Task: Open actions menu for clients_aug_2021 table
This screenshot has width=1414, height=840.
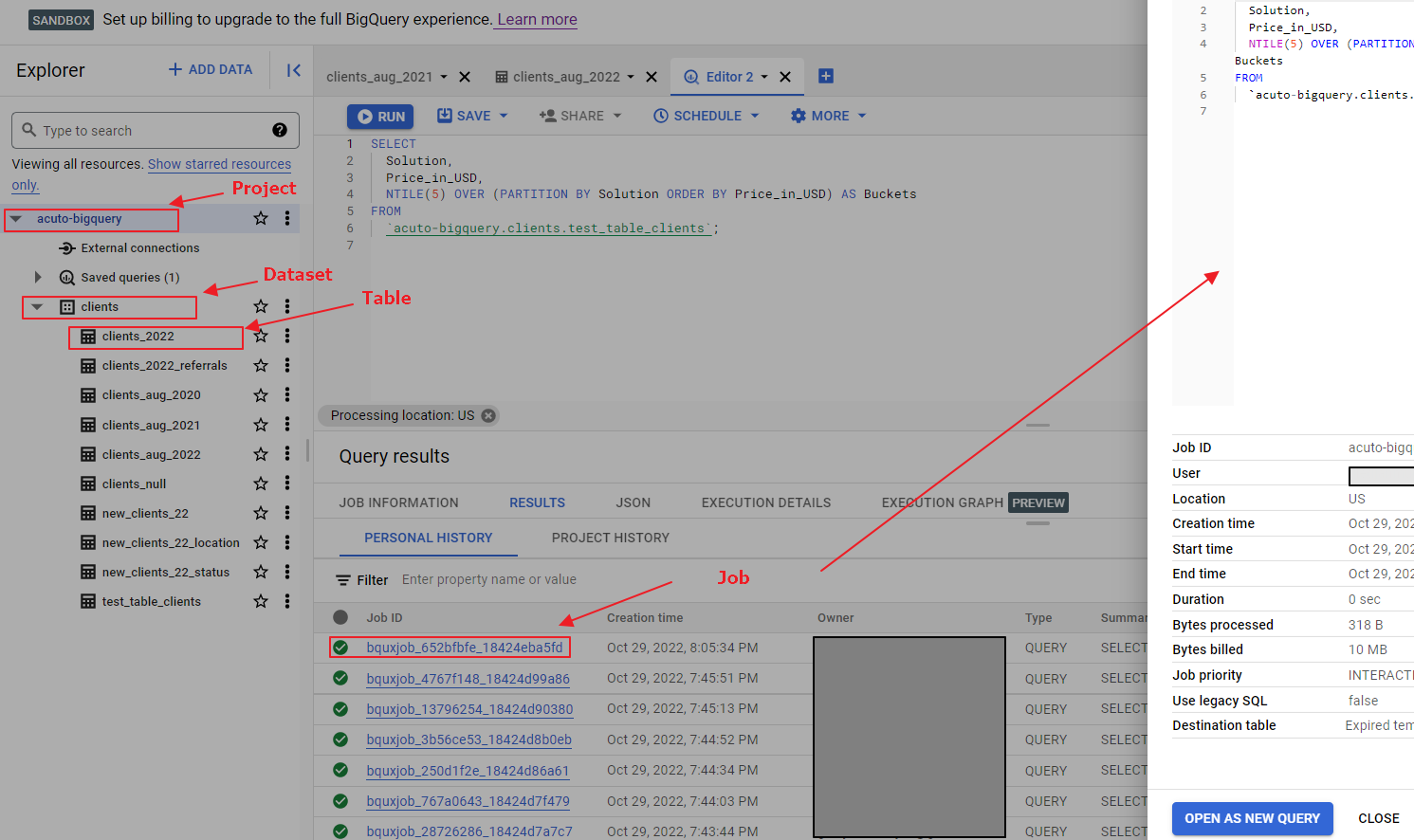Action: tap(287, 425)
